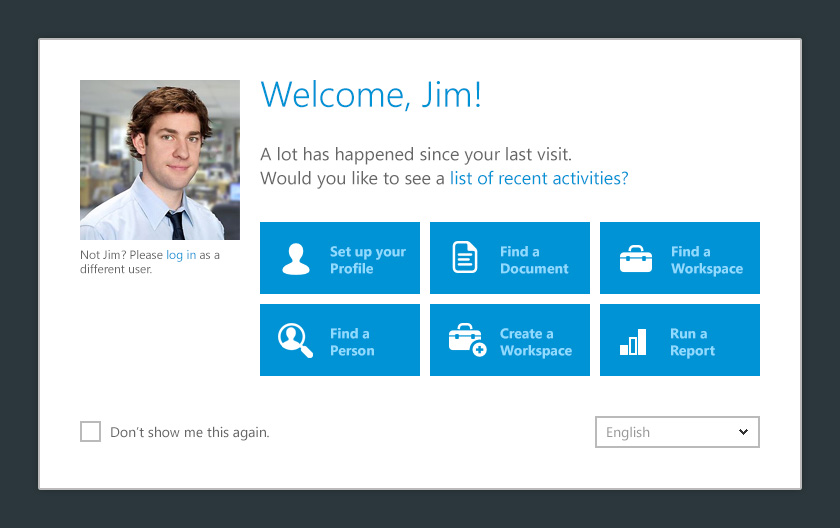Click the text 'A lot has happened since your last visit.'
This screenshot has height=528, width=840.
pyautogui.click(x=416, y=154)
